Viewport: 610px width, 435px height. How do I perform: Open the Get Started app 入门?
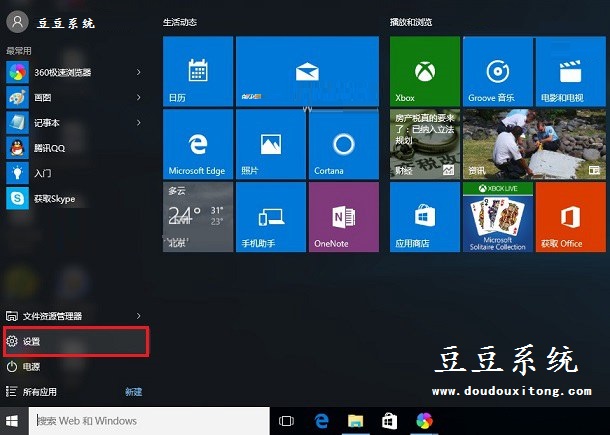tap(75, 173)
